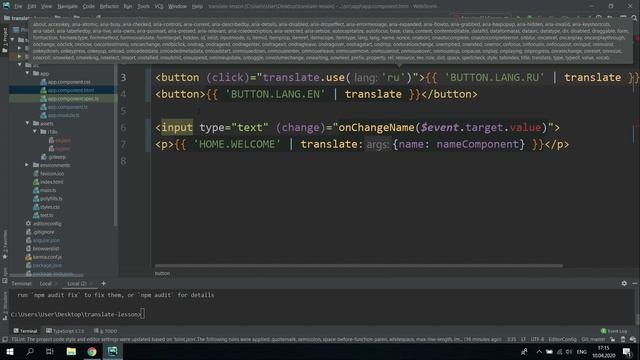Open the Help menu

[197, 7]
